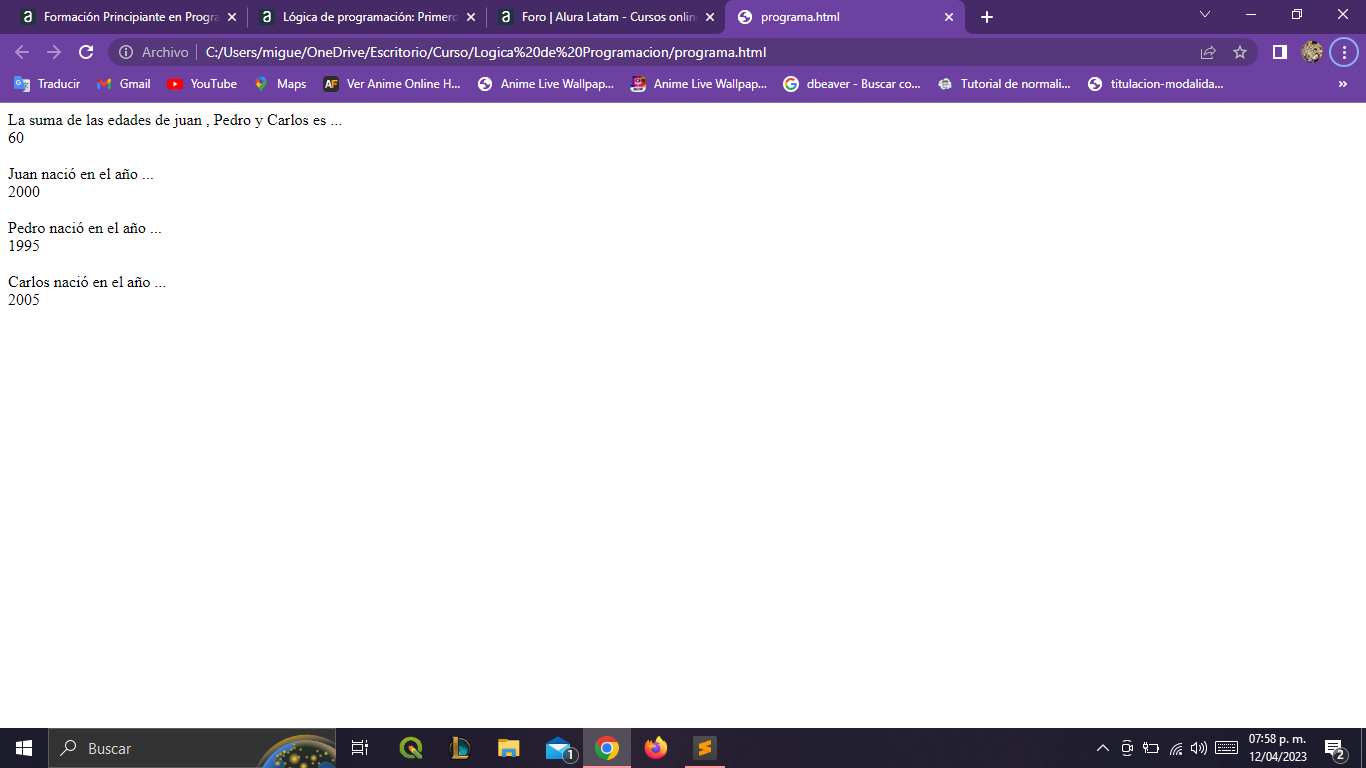Open the tab search dropdown
Viewport: 1366px width, 768px height.
1205,14
